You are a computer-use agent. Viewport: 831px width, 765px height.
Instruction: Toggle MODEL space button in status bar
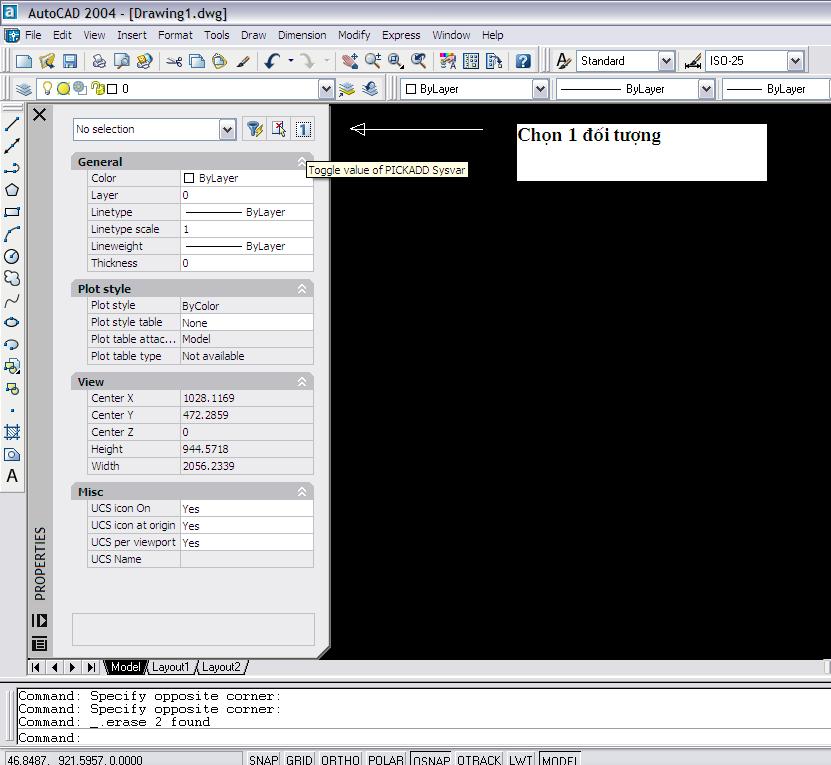click(560, 759)
